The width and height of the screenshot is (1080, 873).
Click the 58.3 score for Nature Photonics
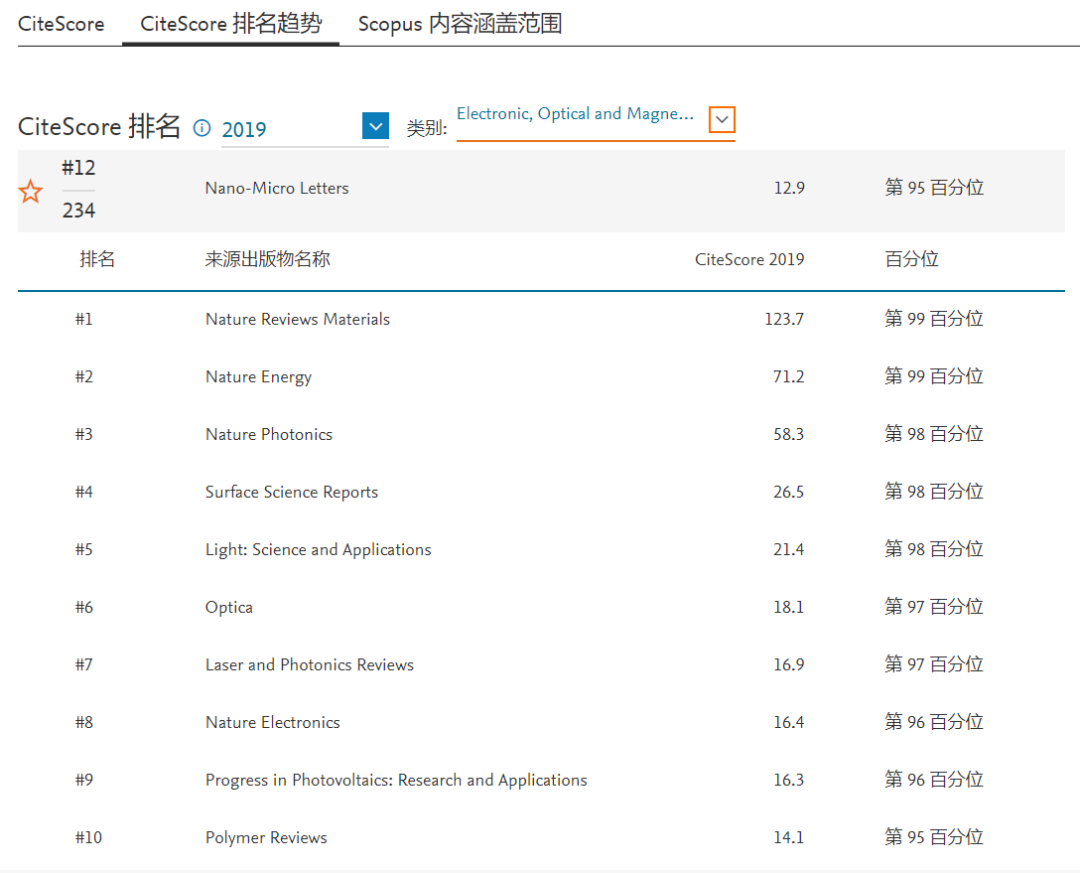[x=788, y=434]
